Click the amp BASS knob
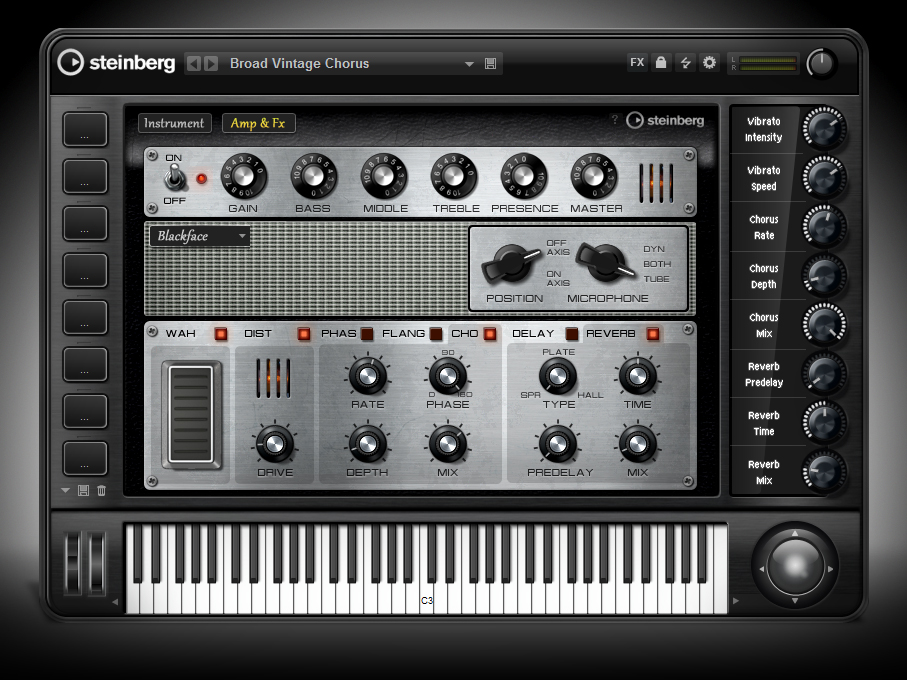Image resolution: width=907 pixels, height=680 pixels. tap(314, 176)
